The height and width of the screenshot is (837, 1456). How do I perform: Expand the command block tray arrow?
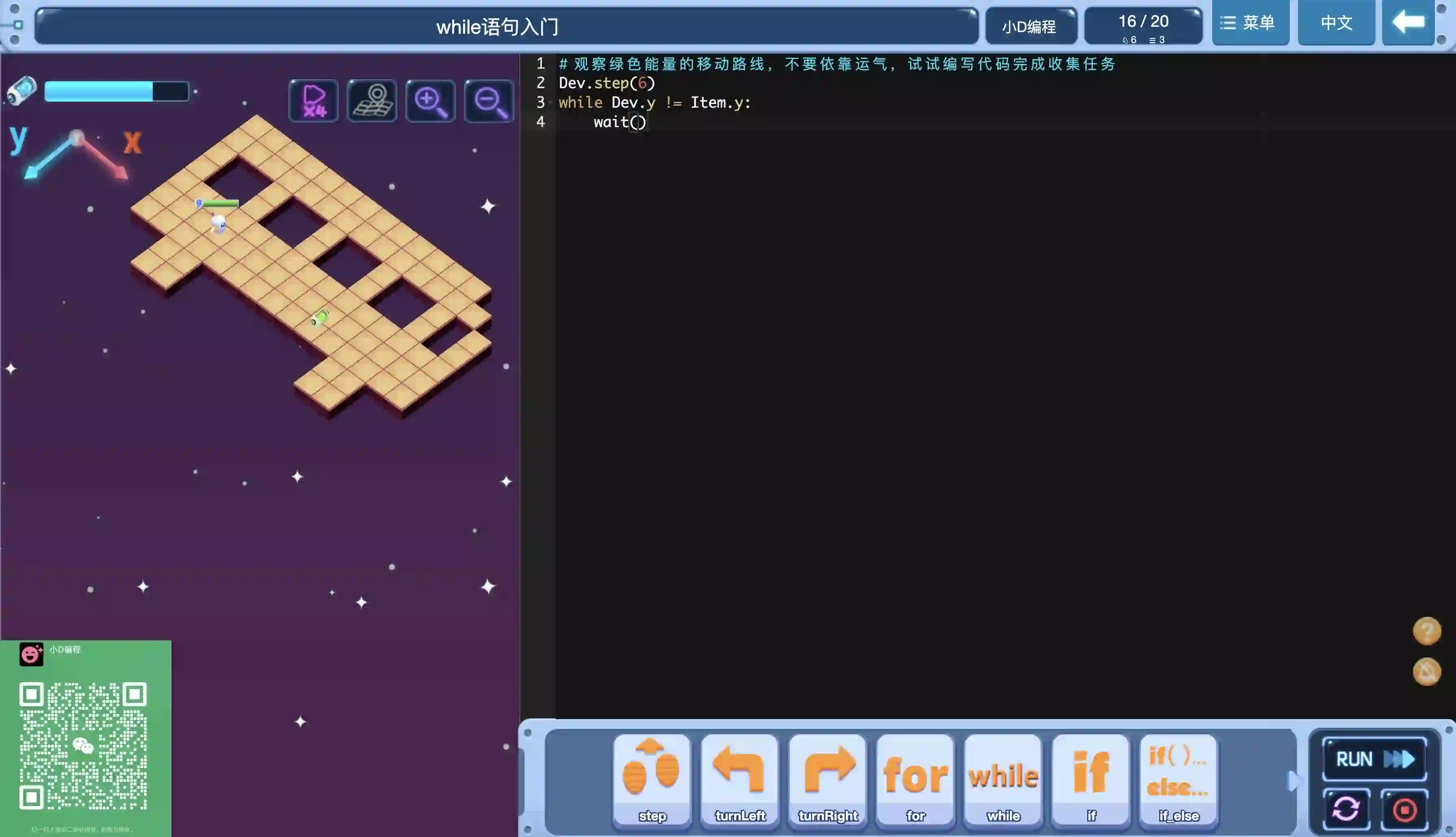pyautogui.click(x=1293, y=781)
